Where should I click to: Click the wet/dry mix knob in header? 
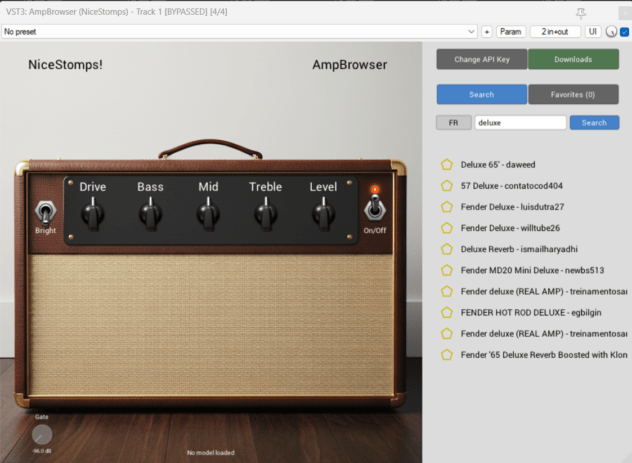(610, 32)
